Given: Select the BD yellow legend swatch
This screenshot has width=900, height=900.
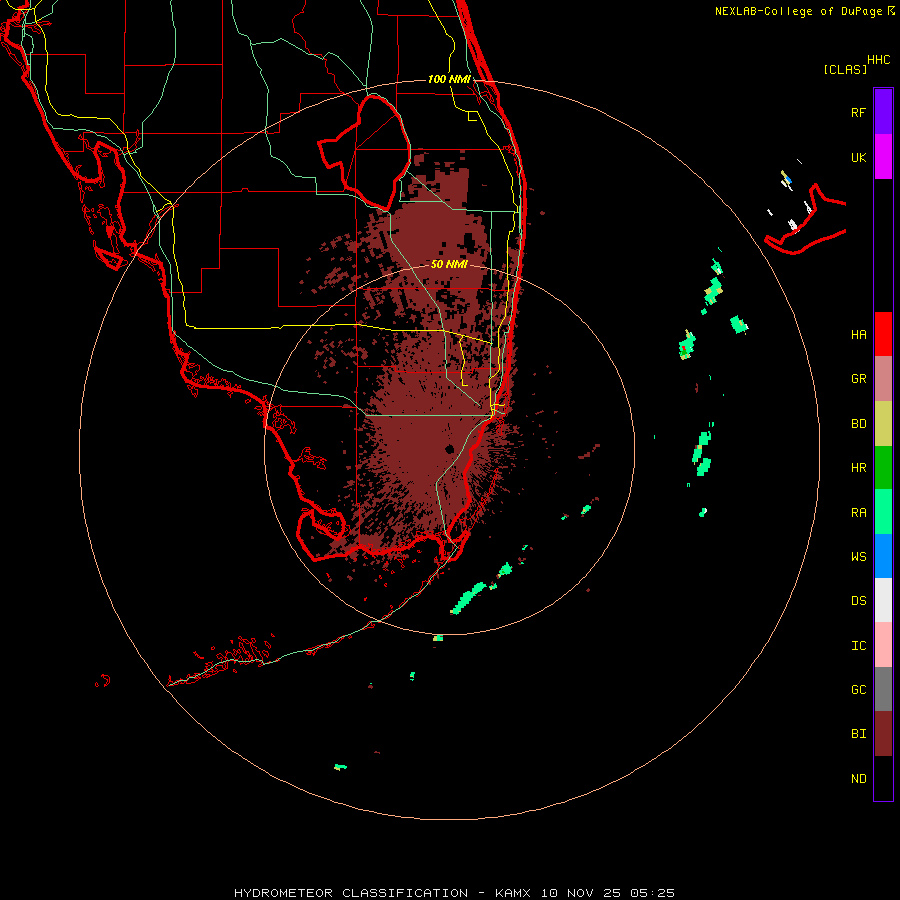Looking at the screenshot, I should tap(883, 424).
